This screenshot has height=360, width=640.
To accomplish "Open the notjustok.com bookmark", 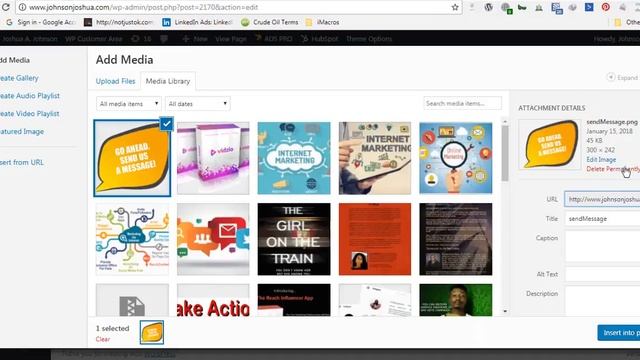I will [119, 22].
